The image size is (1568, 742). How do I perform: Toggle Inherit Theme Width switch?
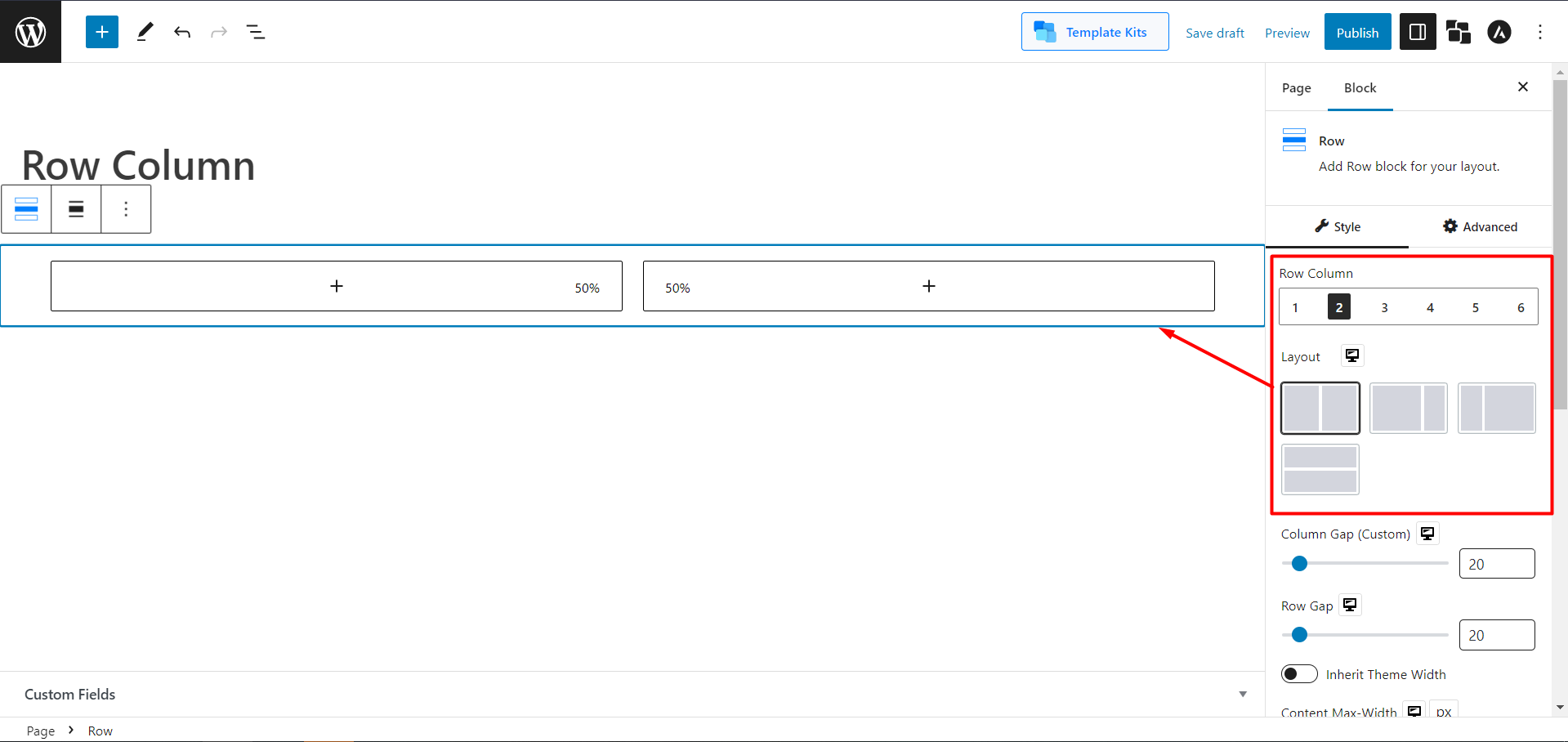[x=1299, y=674]
